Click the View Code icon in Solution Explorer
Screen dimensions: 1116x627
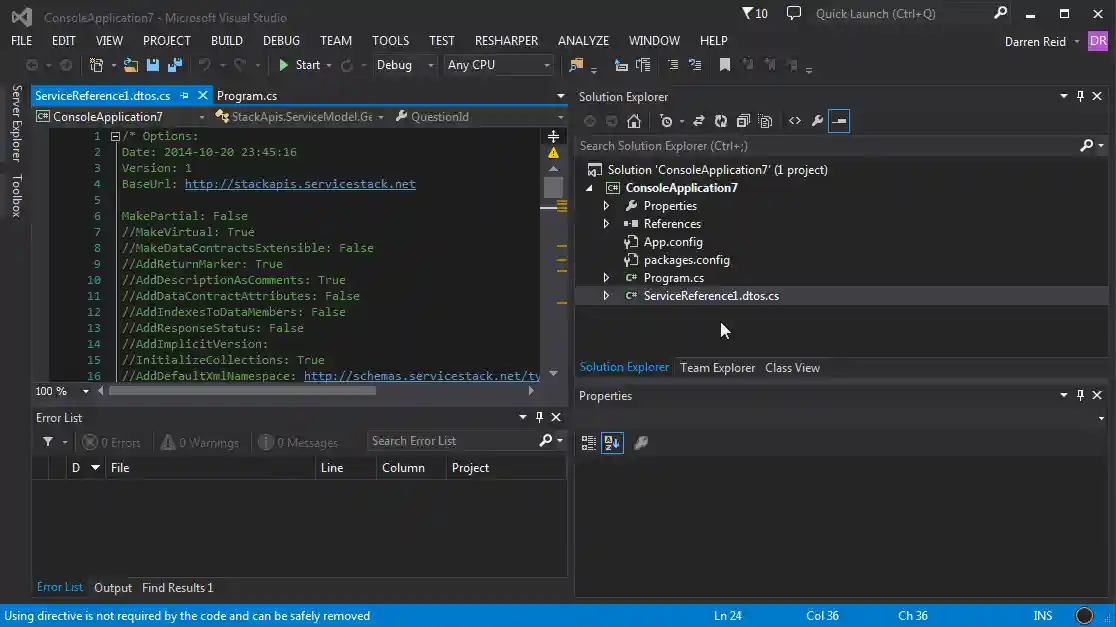pos(796,120)
